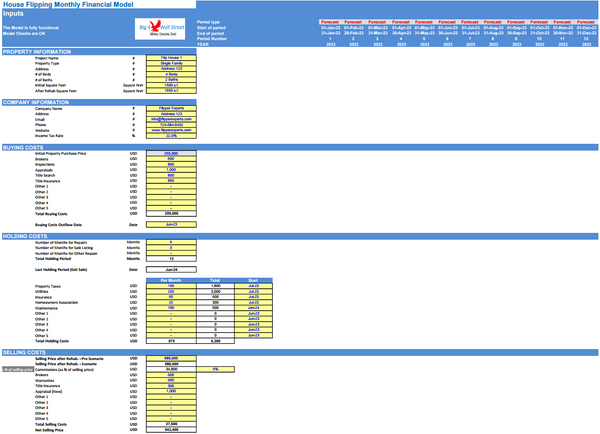The width and height of the screenshot is (600, 434).
Task: Click the first Forecast period column header
Action: [331, 20]
